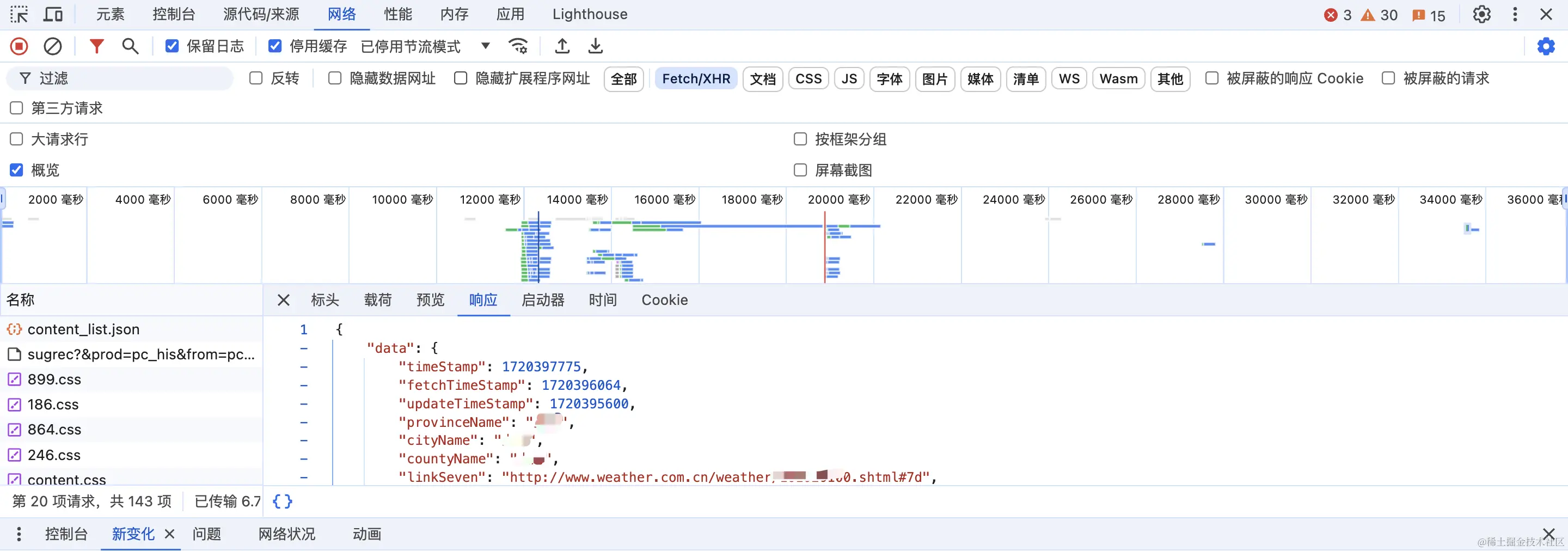Export HAR file download icon
1568x551 pixels.
point(595,46)
